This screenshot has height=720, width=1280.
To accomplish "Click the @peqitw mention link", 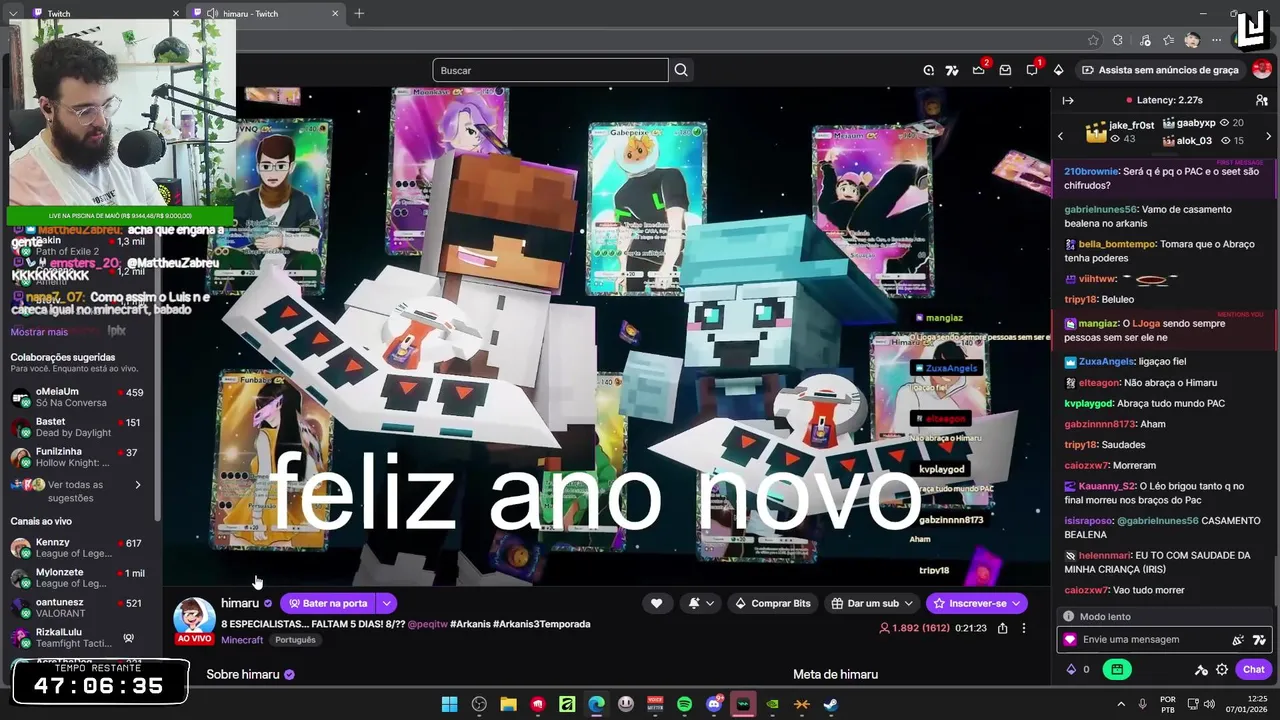I will (x=427, y=624).
